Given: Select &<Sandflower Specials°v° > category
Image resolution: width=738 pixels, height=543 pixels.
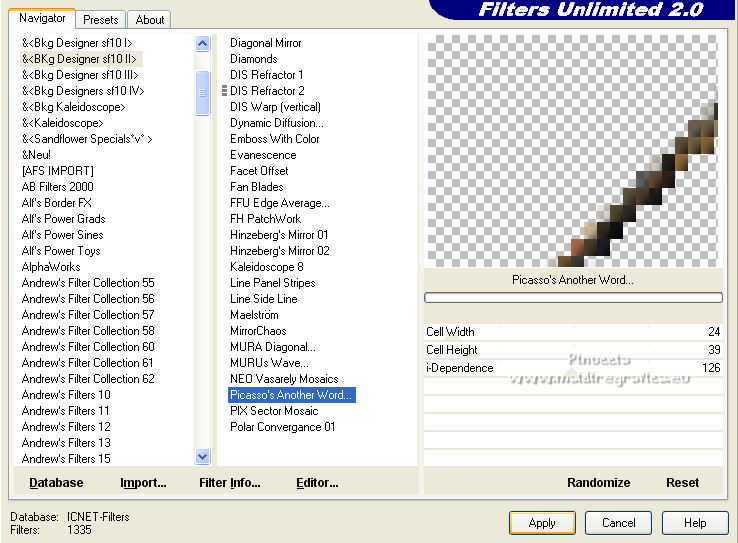Looking at the screenshot, I should (x=87, y=139).
